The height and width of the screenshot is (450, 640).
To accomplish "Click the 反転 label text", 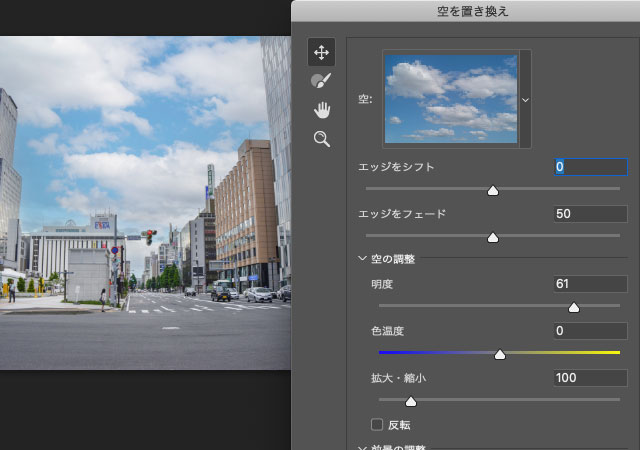I will (399, 425).
